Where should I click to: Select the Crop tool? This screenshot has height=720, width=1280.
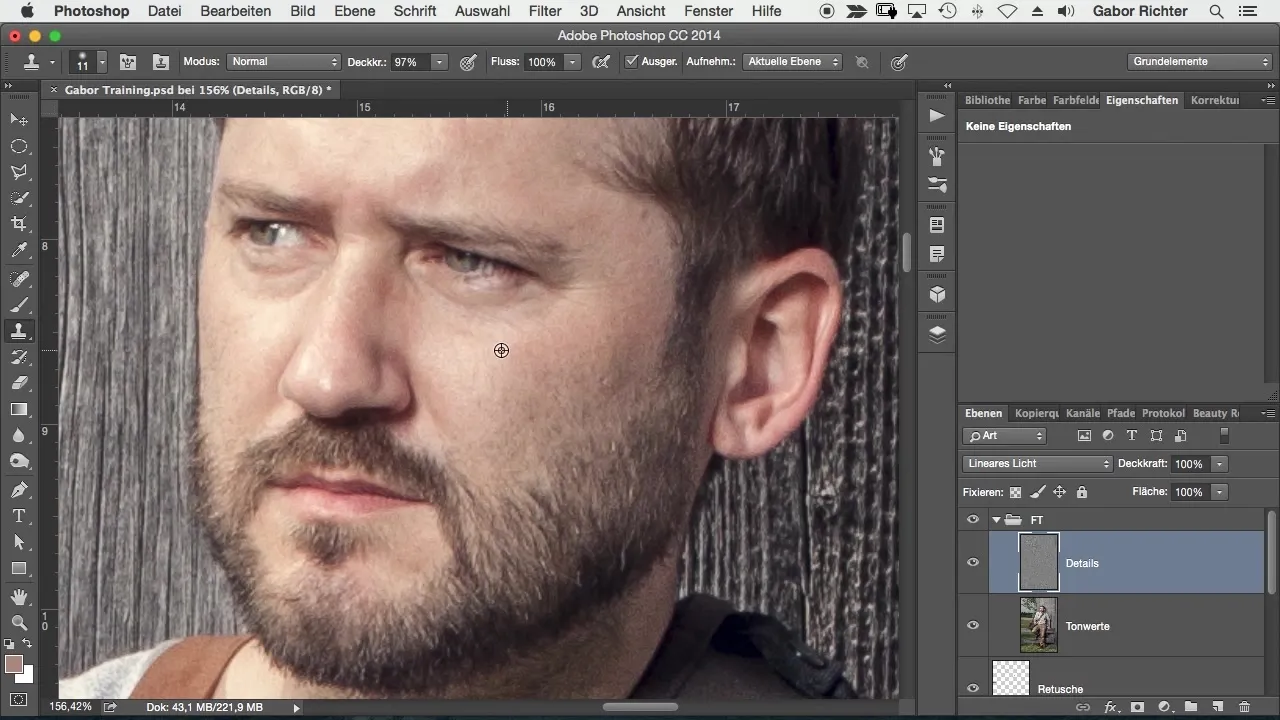(x=19, y=224)
